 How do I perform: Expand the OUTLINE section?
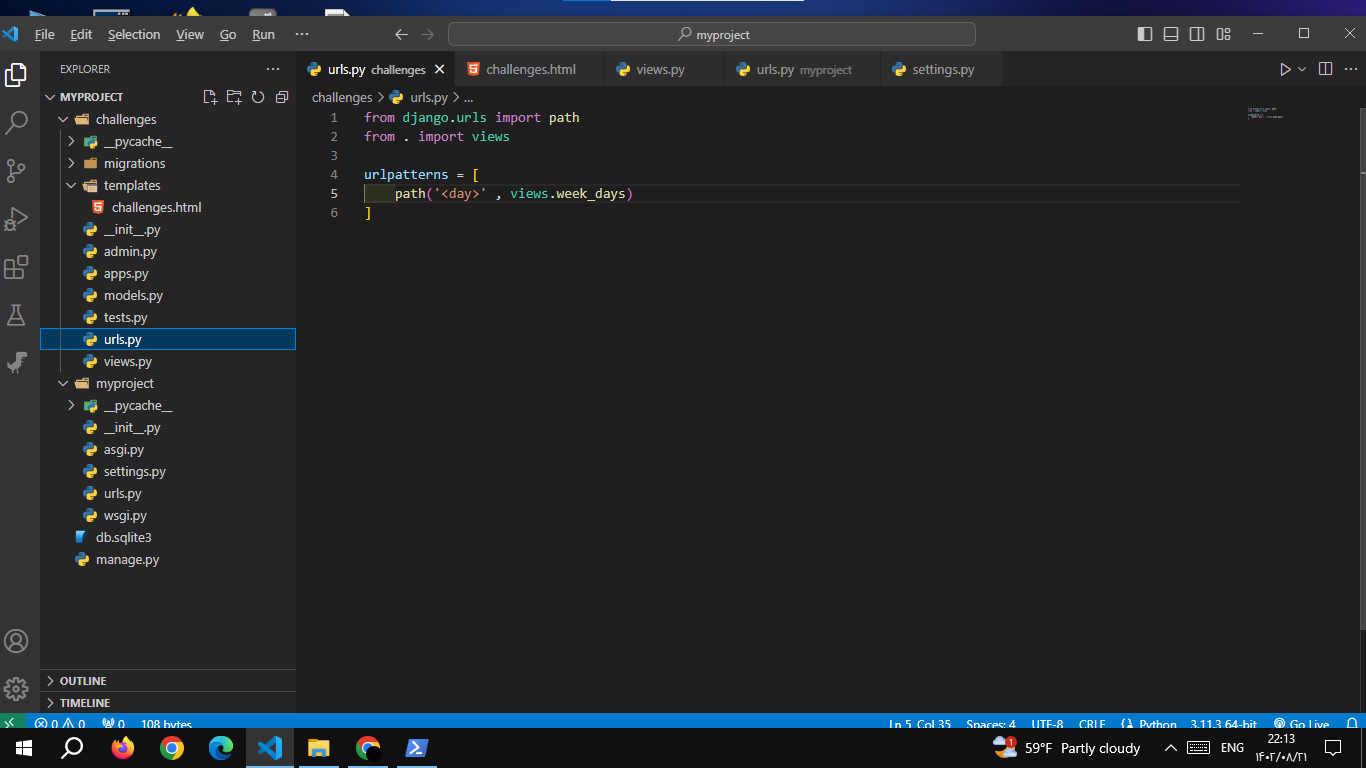(82, 681)
